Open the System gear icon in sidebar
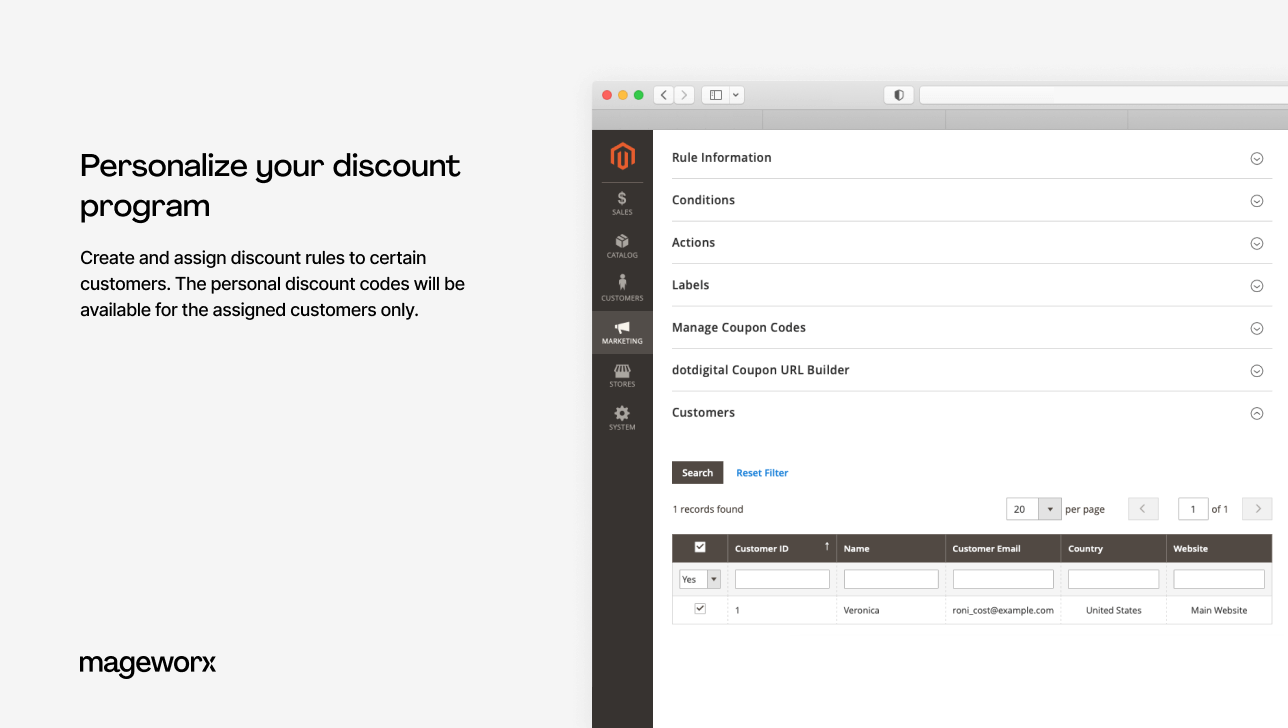Viewport: 1288px width, 728px height. coord(622,416)
